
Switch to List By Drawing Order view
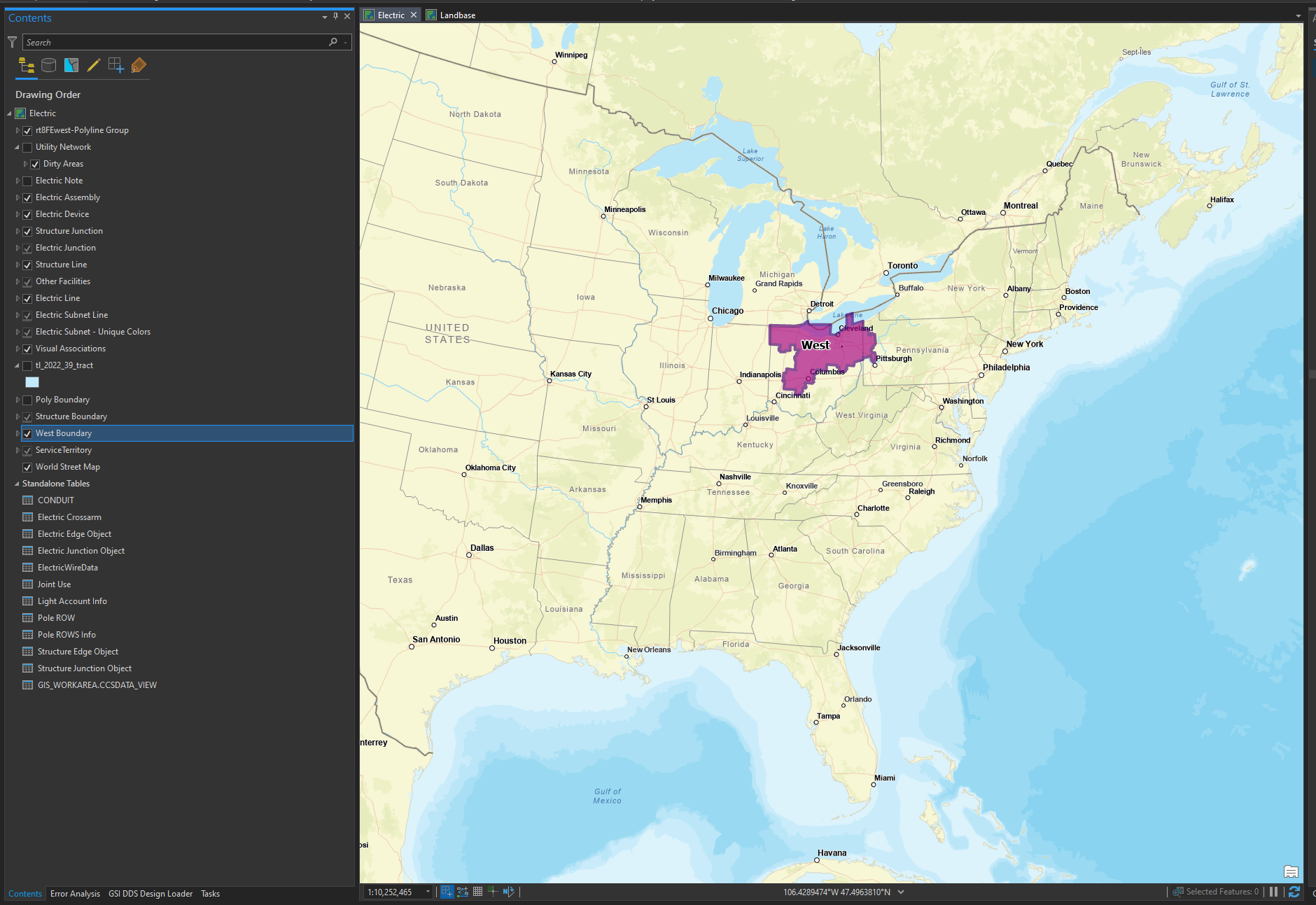pyautogui.click(x=26, y=65)
